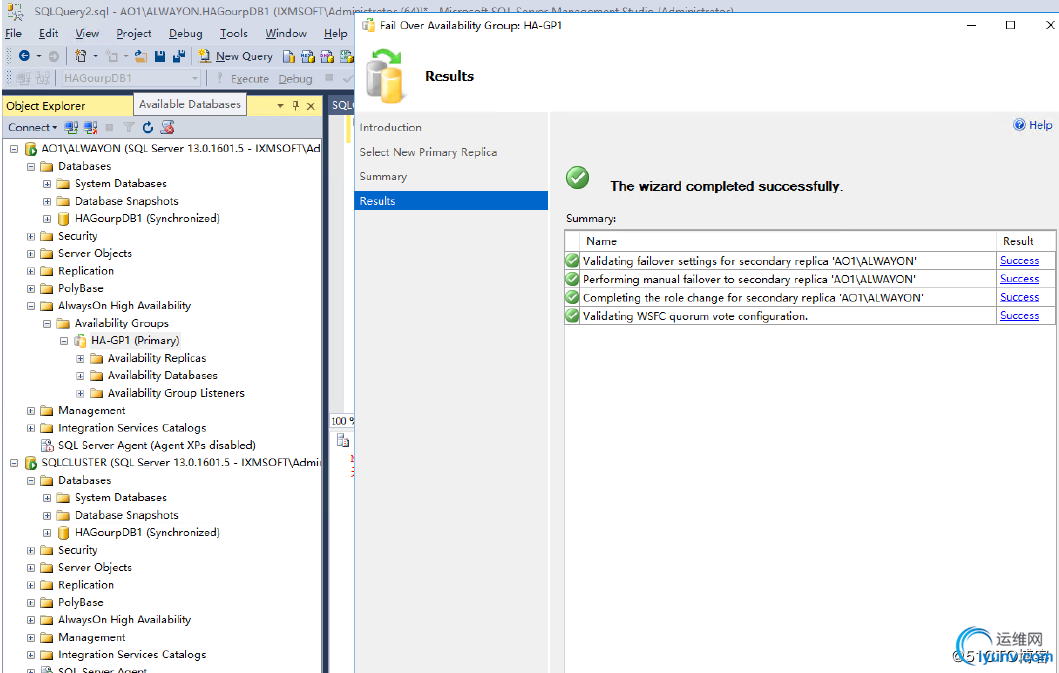Click the SQL Server Agent (Agent XPs disabled) icon
The image size is (1059, 673).
pos(47,445)
